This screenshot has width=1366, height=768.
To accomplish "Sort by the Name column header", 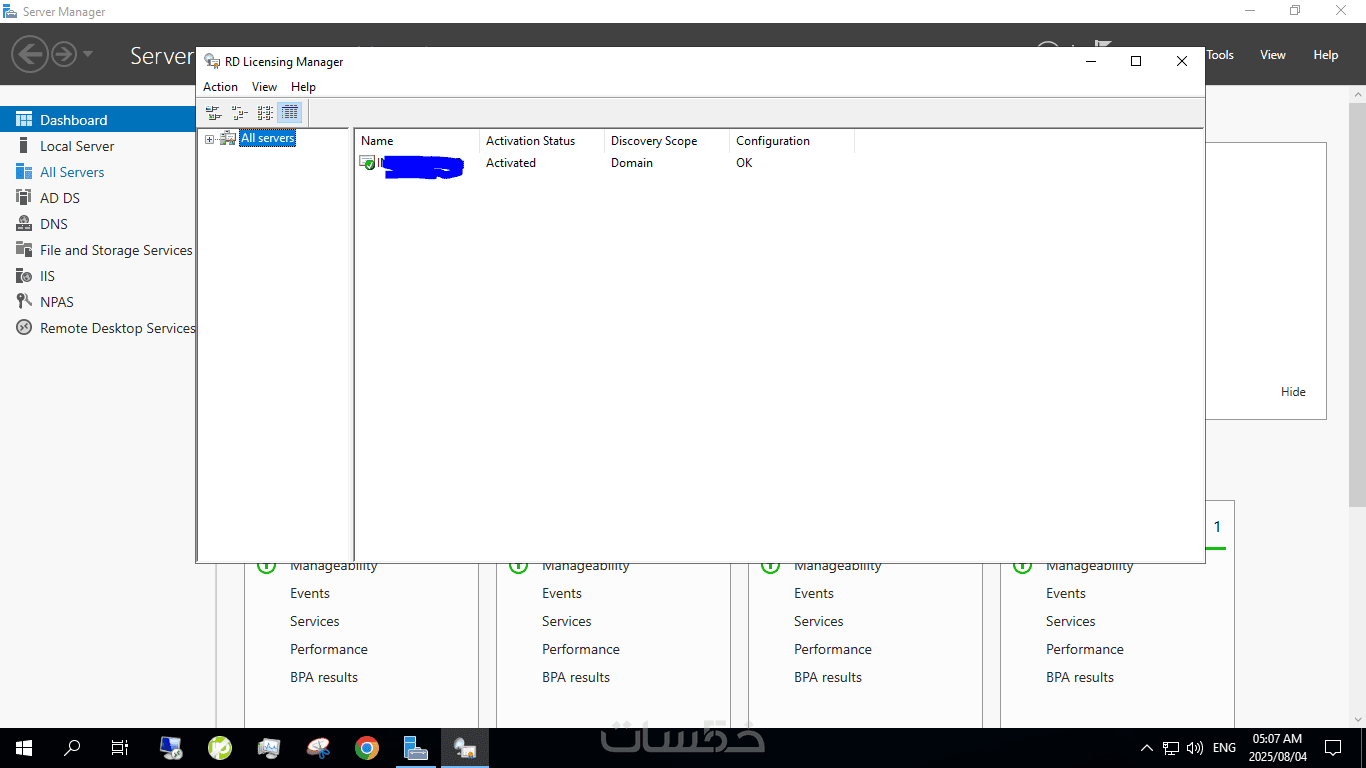I will click(x=417, y=141).
